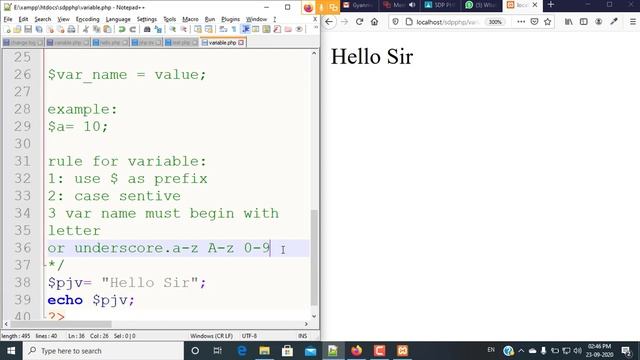Switch to the first Notepad++ document tab
The width and height of the screenshot is (640, 360).
click(x=23, y=42)
